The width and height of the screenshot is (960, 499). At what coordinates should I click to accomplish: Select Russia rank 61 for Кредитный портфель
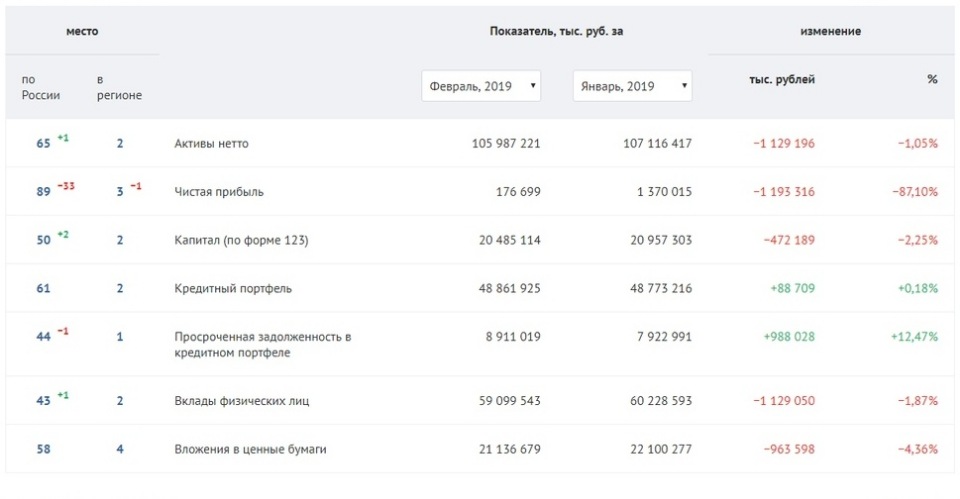43,289
